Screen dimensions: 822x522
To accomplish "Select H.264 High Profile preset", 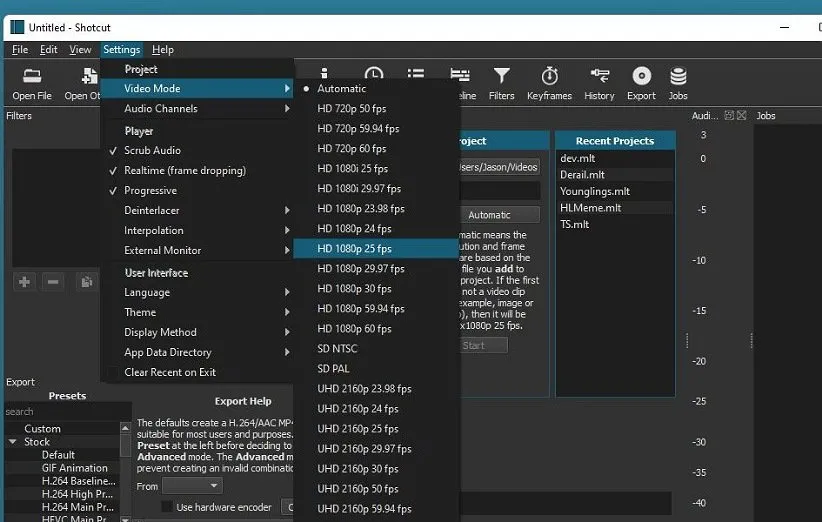I will [78, 494].
